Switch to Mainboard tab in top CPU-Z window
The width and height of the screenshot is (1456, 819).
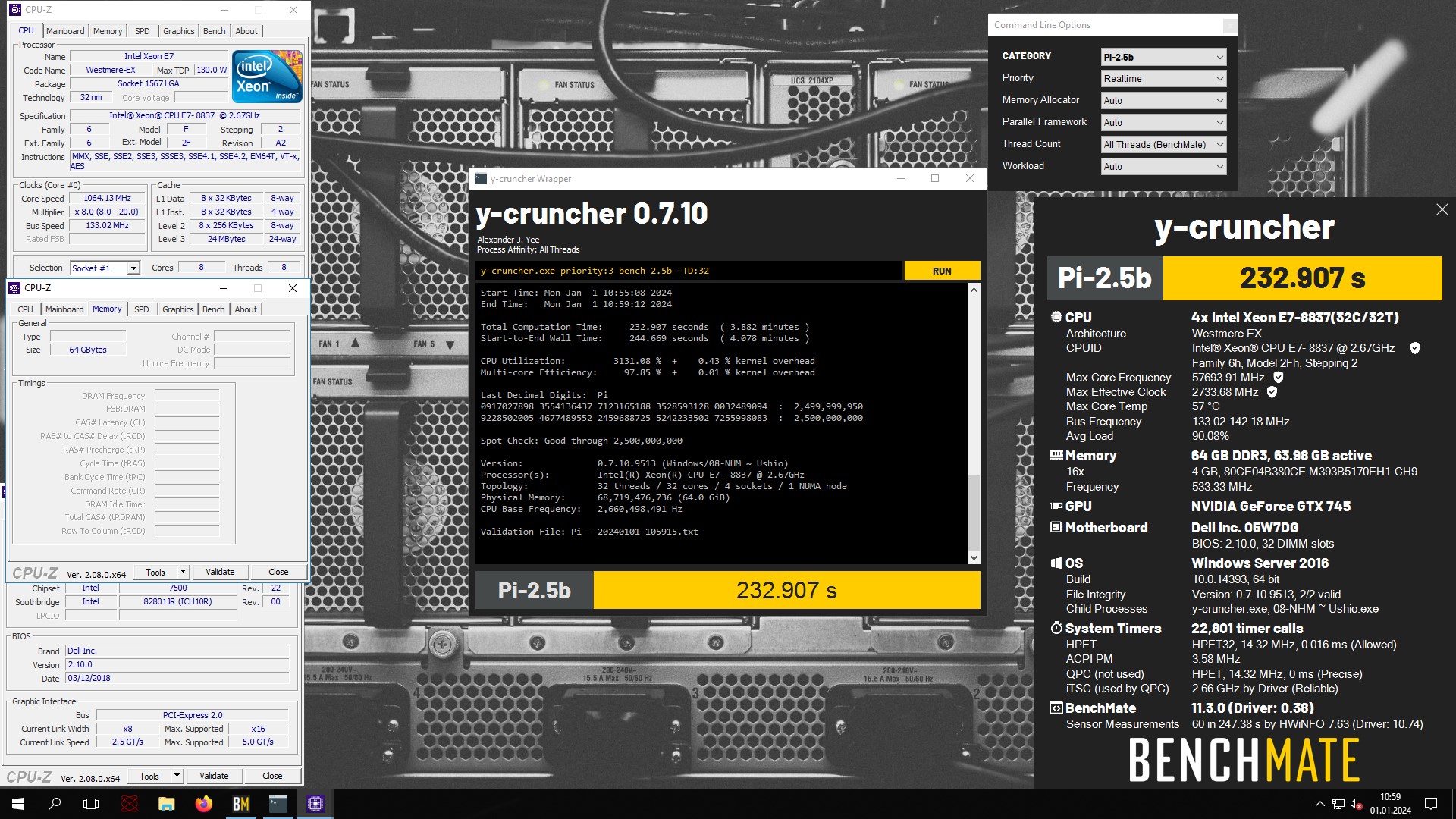coord(65,31)
